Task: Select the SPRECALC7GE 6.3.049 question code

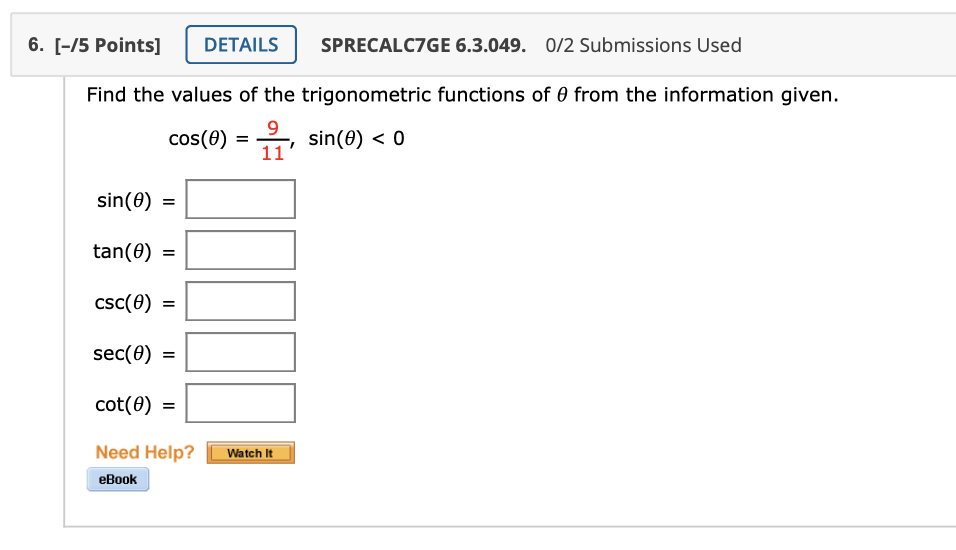Action: coord(423,45)
